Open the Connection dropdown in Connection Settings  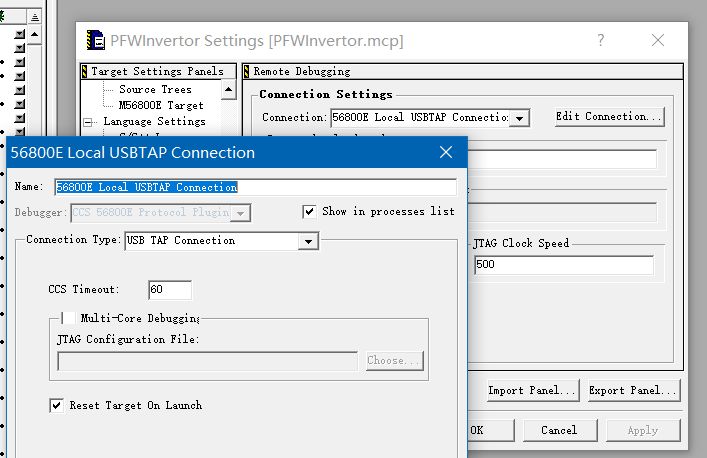click(520, 118)
